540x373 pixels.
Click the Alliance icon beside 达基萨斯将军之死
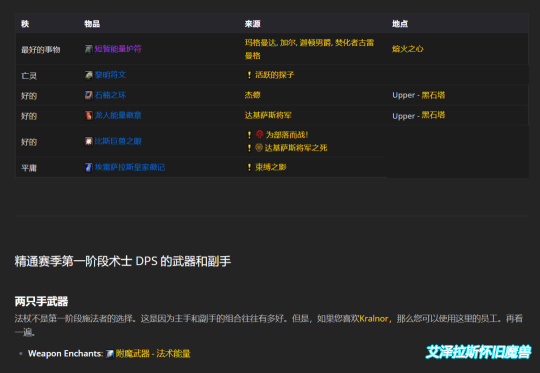(x=259, y=148)
